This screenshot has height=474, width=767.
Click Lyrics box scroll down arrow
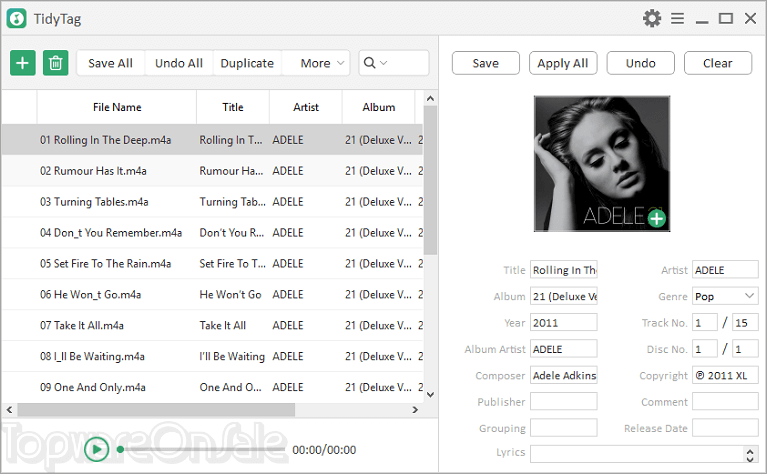pyautogui.click(x=750, y=458)
